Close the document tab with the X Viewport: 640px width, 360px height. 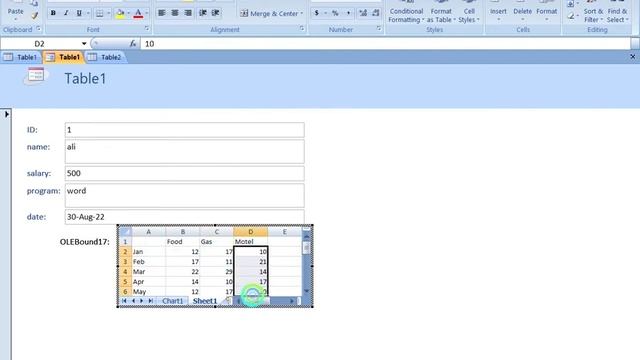pos(633,57)
